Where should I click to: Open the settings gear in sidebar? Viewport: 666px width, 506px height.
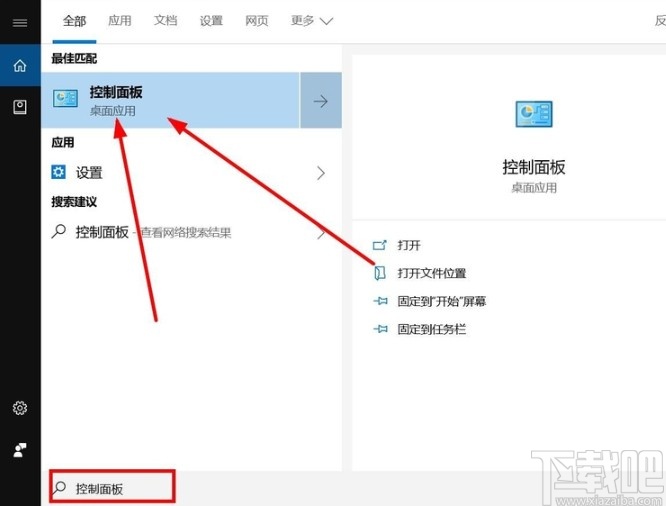pos(20,408)
